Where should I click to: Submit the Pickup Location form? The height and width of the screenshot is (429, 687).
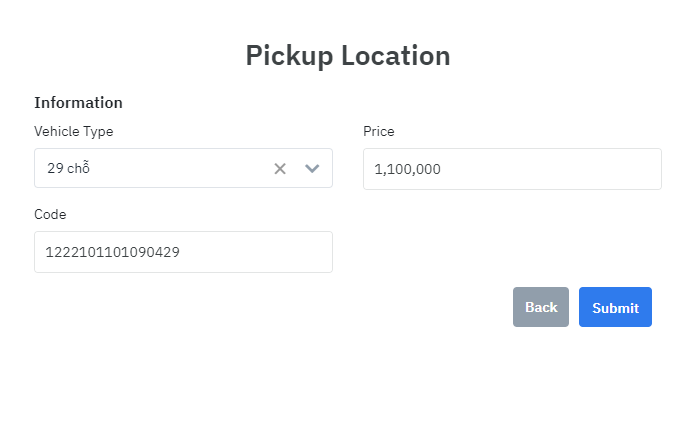coord(615,307)
